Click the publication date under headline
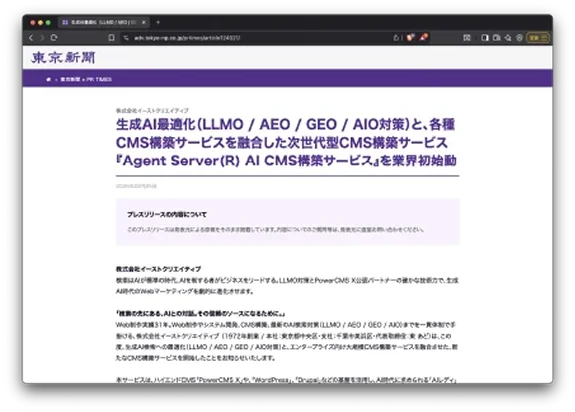The height and width of the screenshot is (412, 575). pos(136,186)
